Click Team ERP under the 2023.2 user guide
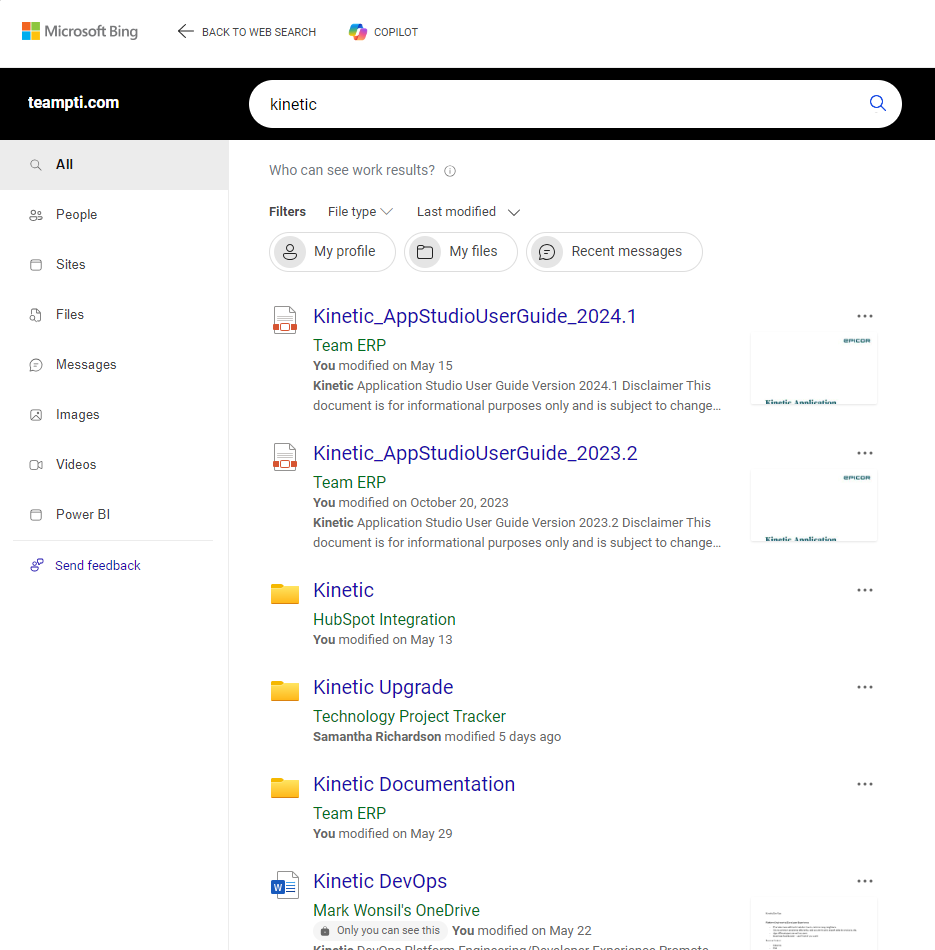Image resolution: width=935 pixels, height=950 pixels. 350,482
